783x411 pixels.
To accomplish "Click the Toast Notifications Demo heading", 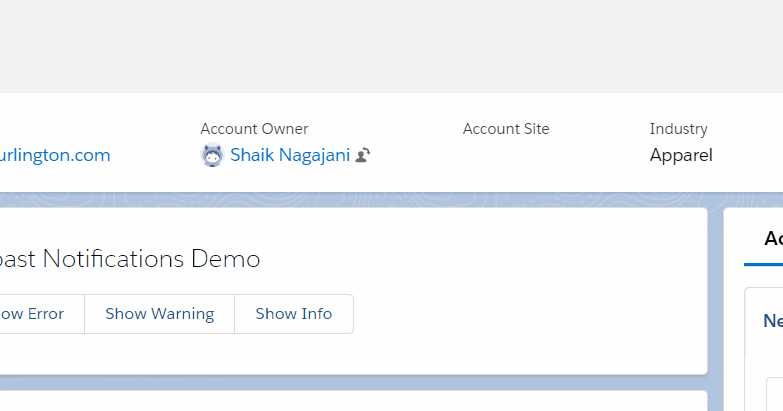I will (130, 259).
